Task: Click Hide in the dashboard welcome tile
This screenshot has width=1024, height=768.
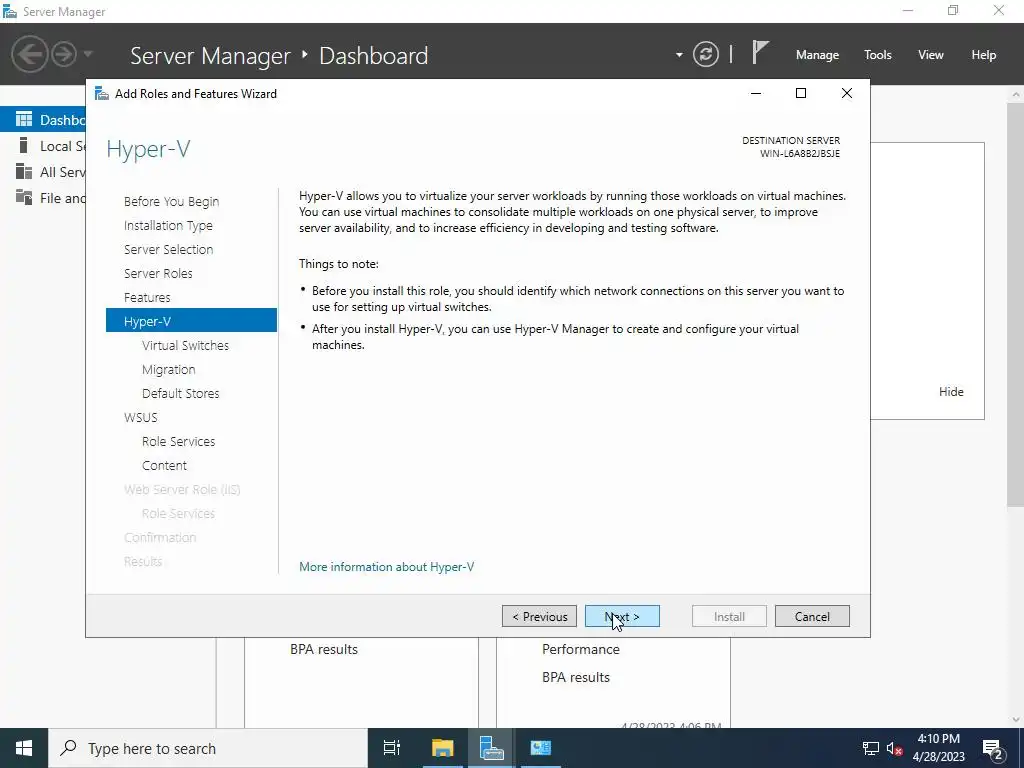Action: click(x=951, y=391)
